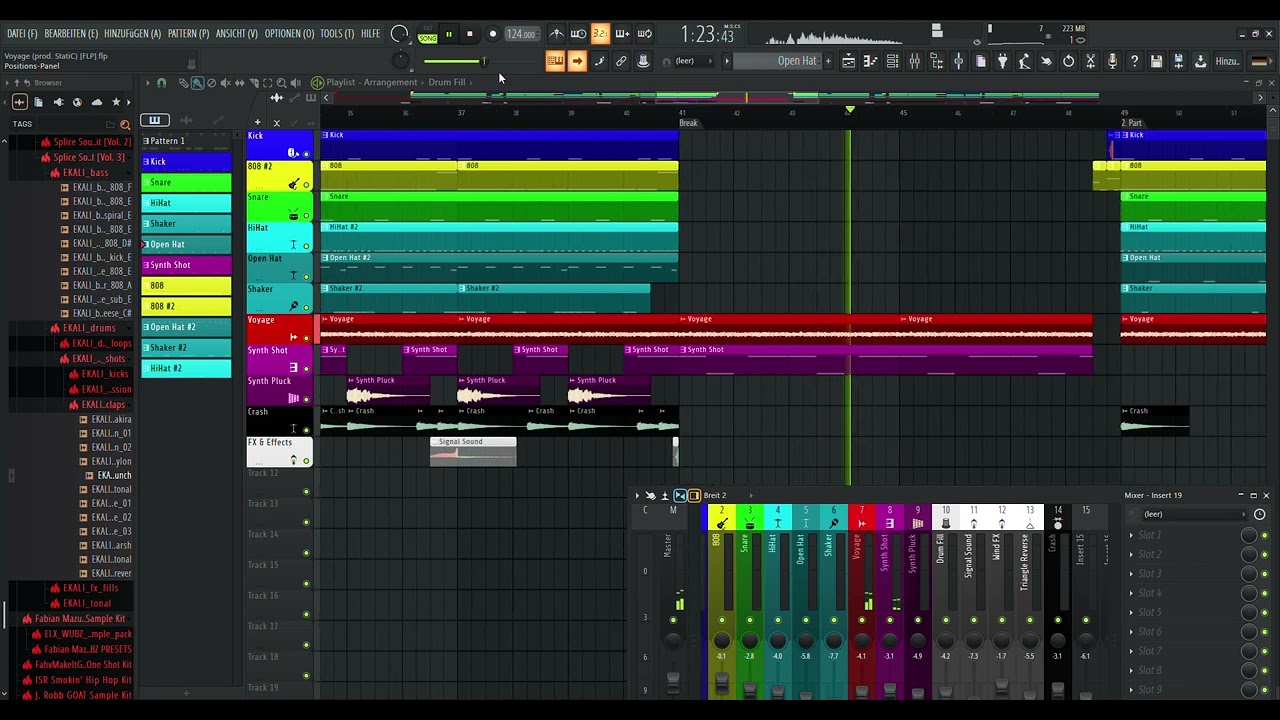Click the tempo 124.000 display
Screen dimensions: 1280x720
[x=521, y=34]
